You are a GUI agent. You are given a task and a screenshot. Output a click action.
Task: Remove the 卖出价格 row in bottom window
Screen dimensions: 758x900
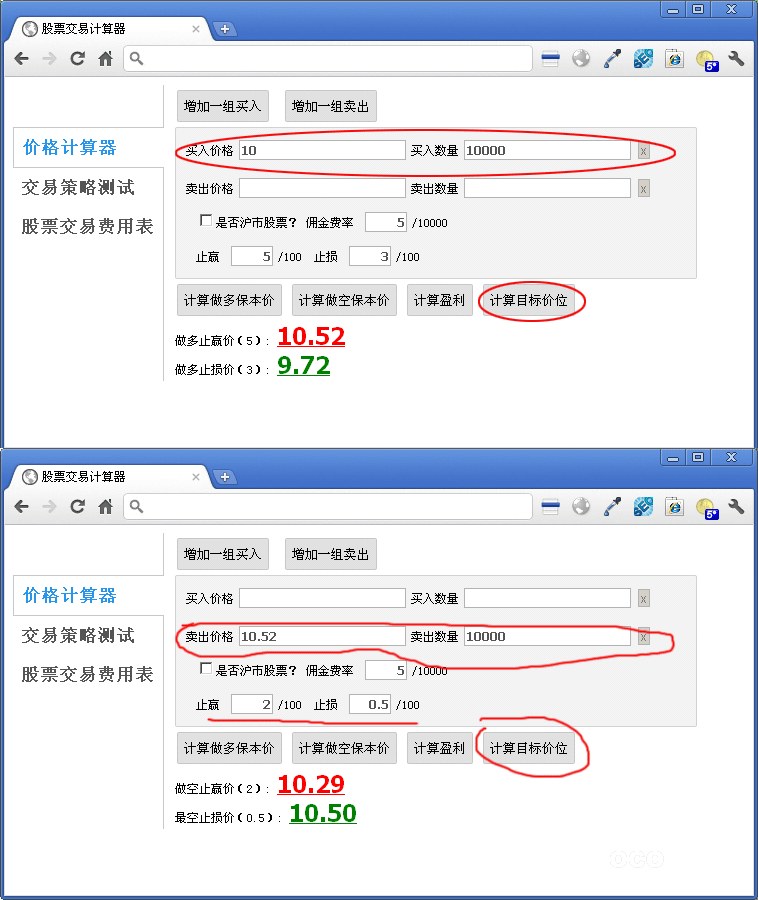[643, 637]
